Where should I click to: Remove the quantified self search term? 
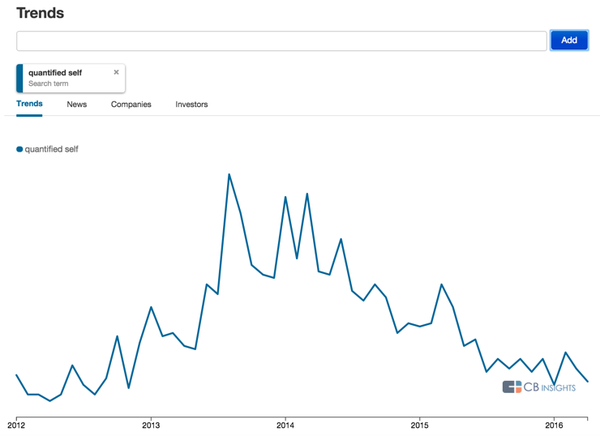coord(116,72)
